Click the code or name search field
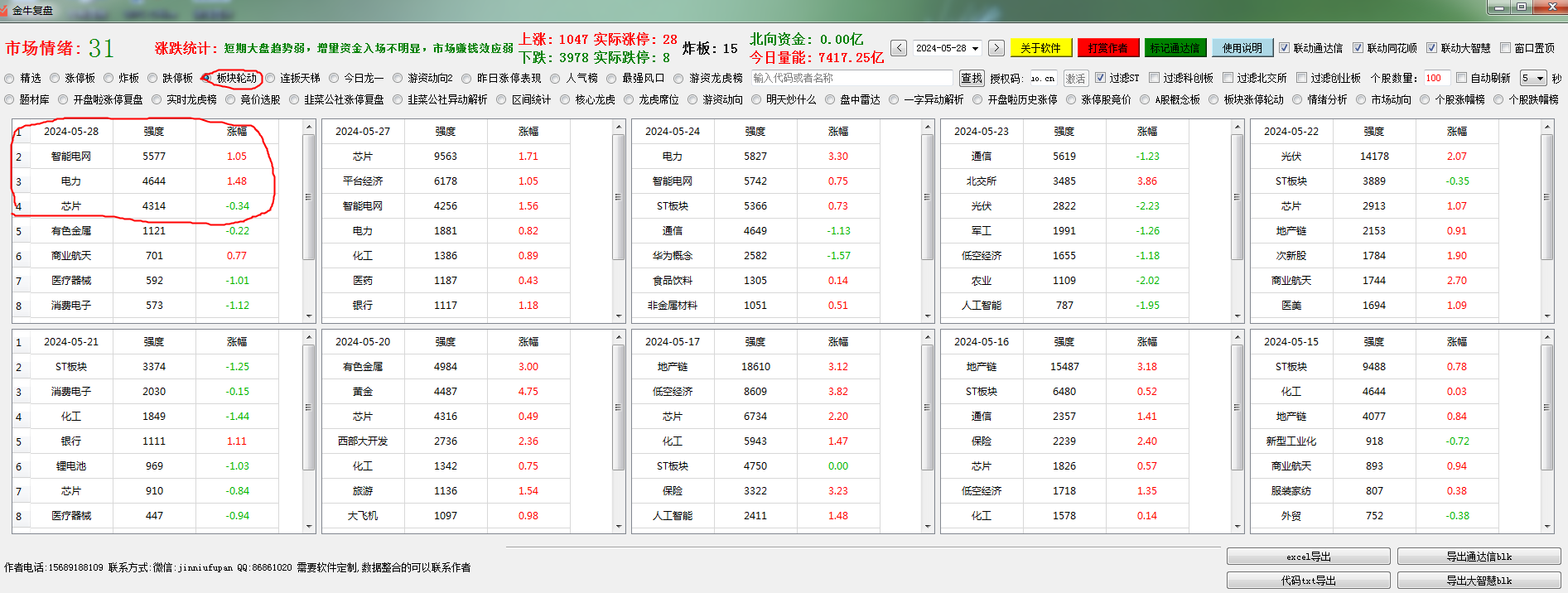Image resolution: width=1568 pixels, height=593 pixels. [852, 78]
